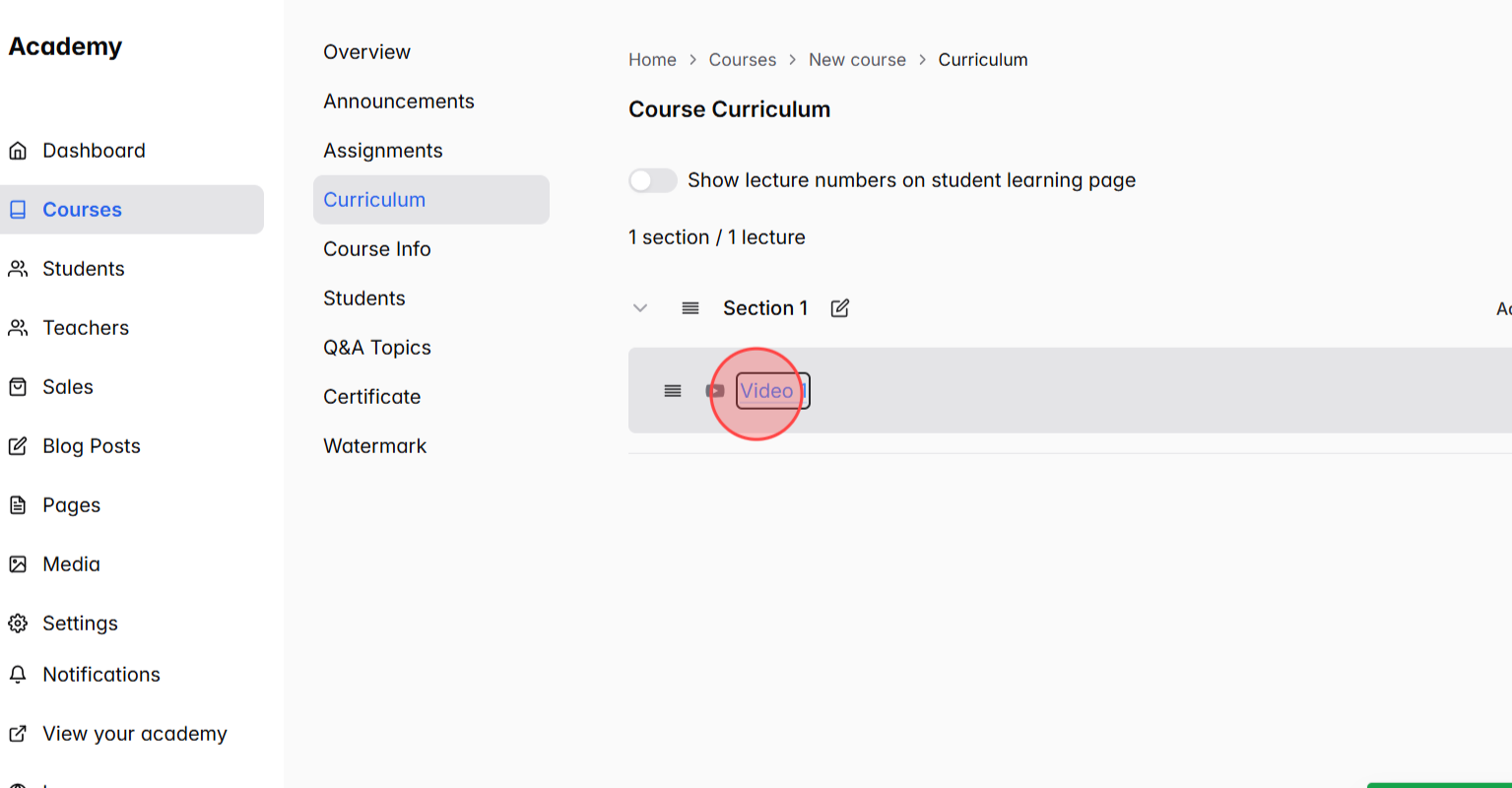Open the Settings gear icon
This screenshot has width=1512, height=788.
(19, 623)
